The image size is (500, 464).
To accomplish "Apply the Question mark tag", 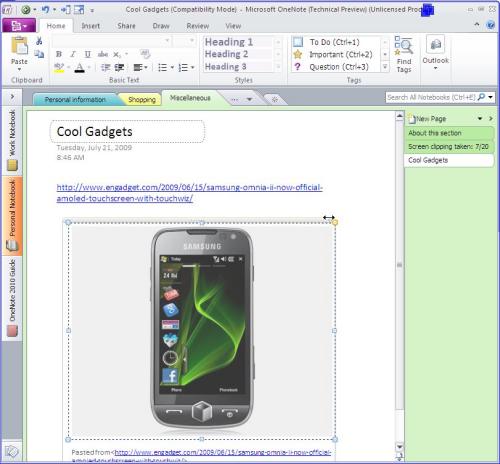I will (298, 67).
